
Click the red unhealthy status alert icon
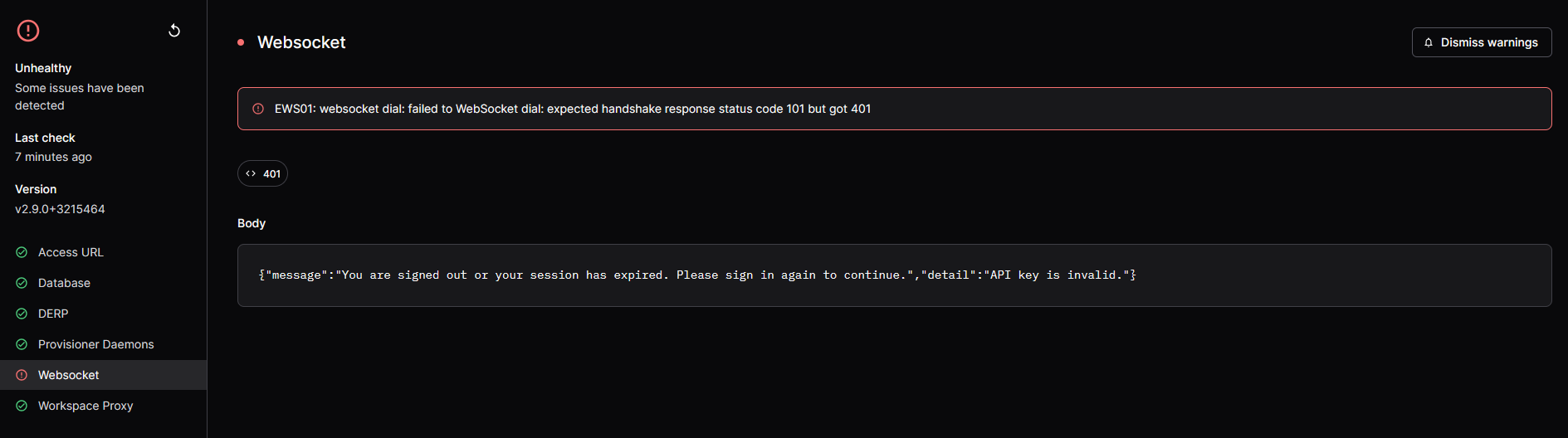coord(28,31)
